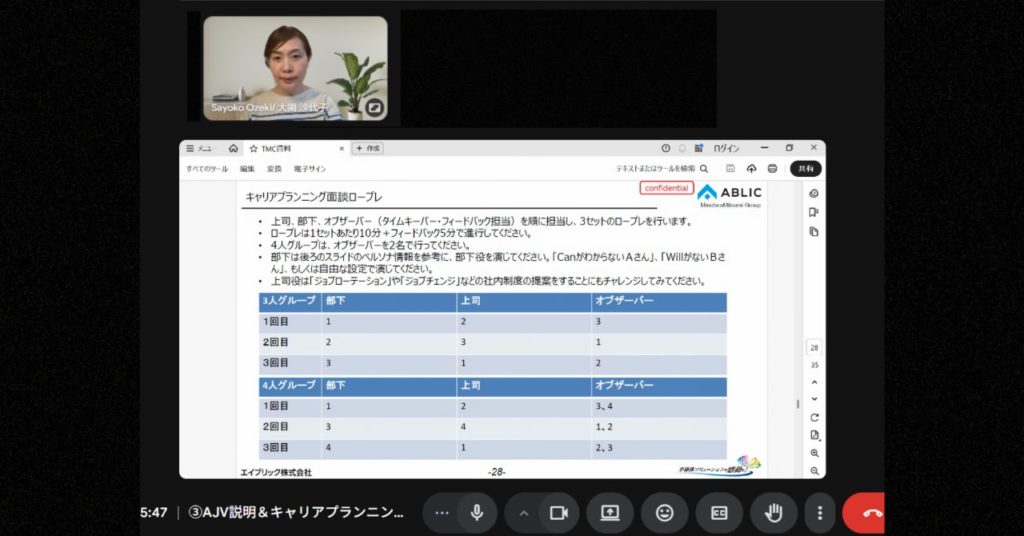Expand video settings with the up chevron
Image resolution: width=1024 pixels, height=536 pixels.
click(522, 512)
